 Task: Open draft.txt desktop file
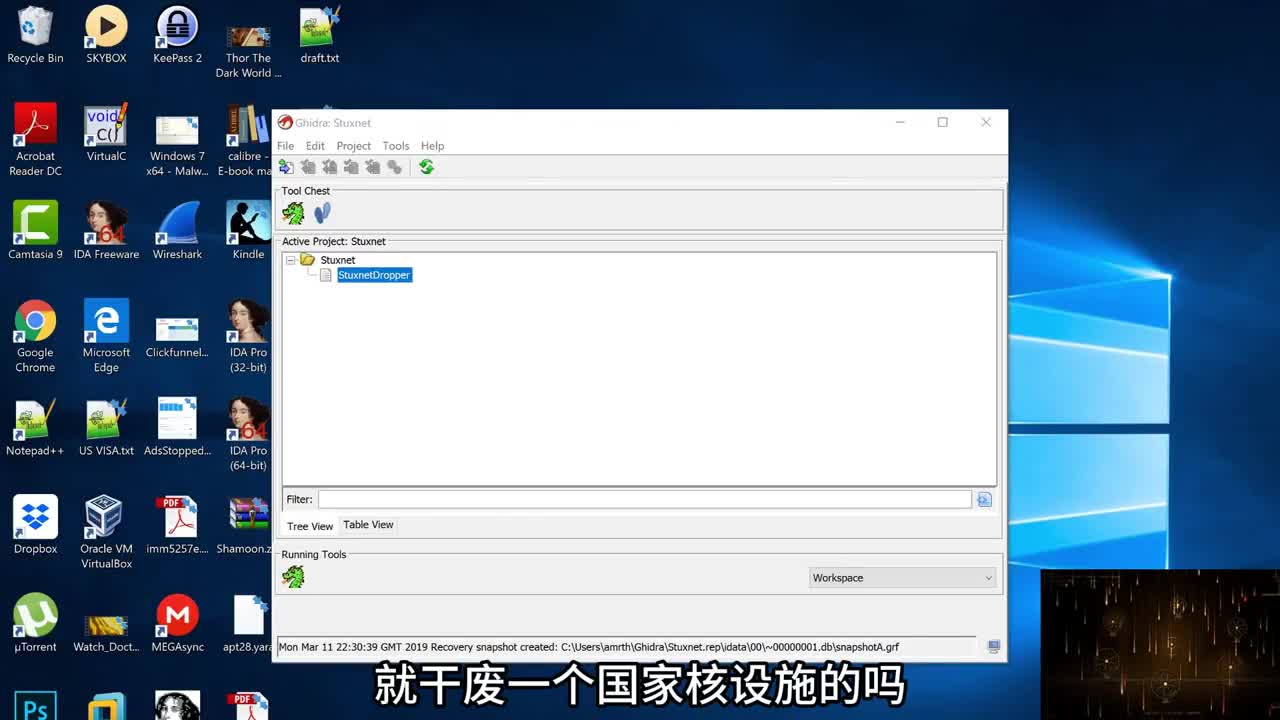[320, 35]
